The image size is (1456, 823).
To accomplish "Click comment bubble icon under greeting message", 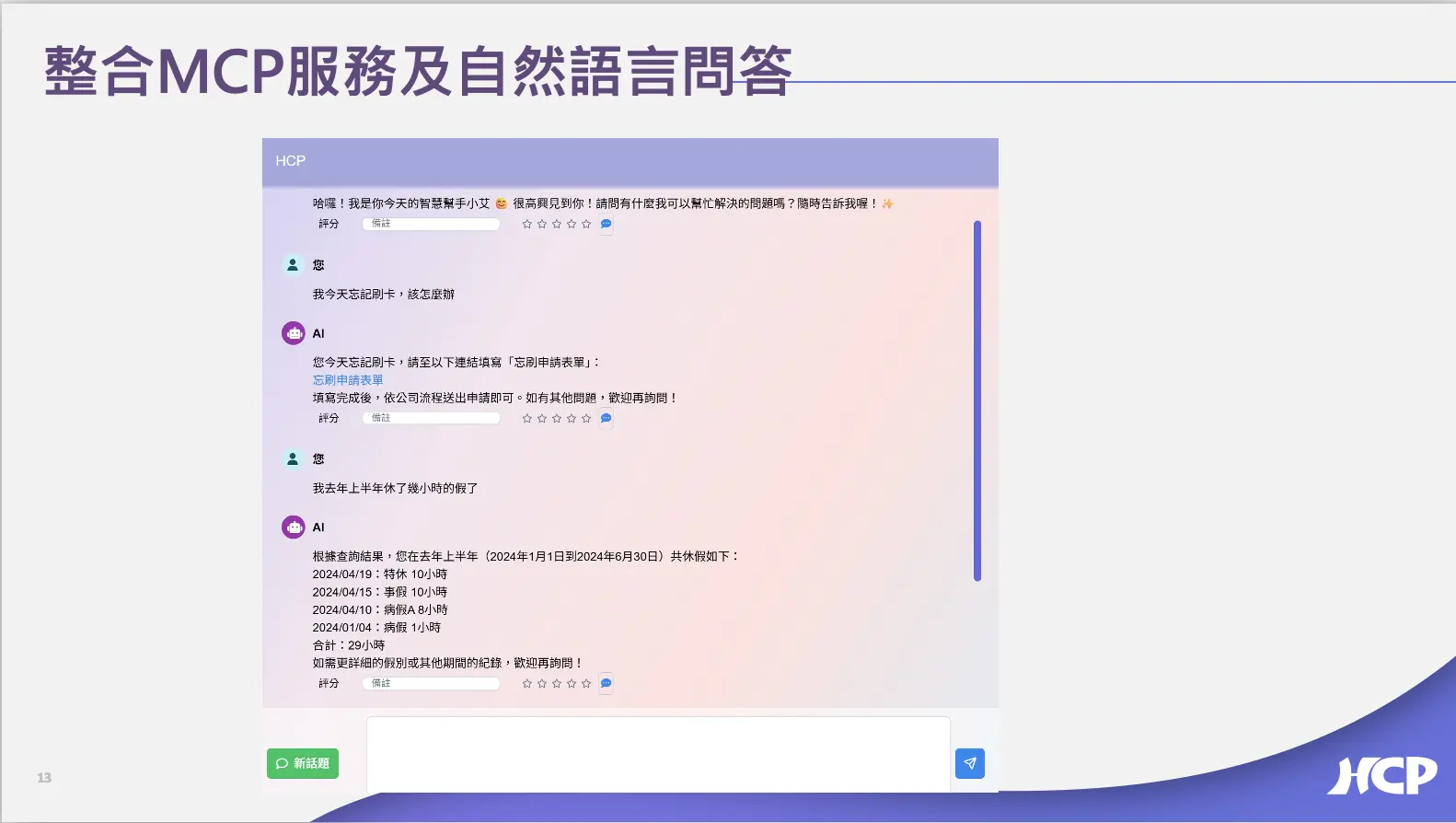I will click(606, 224).
